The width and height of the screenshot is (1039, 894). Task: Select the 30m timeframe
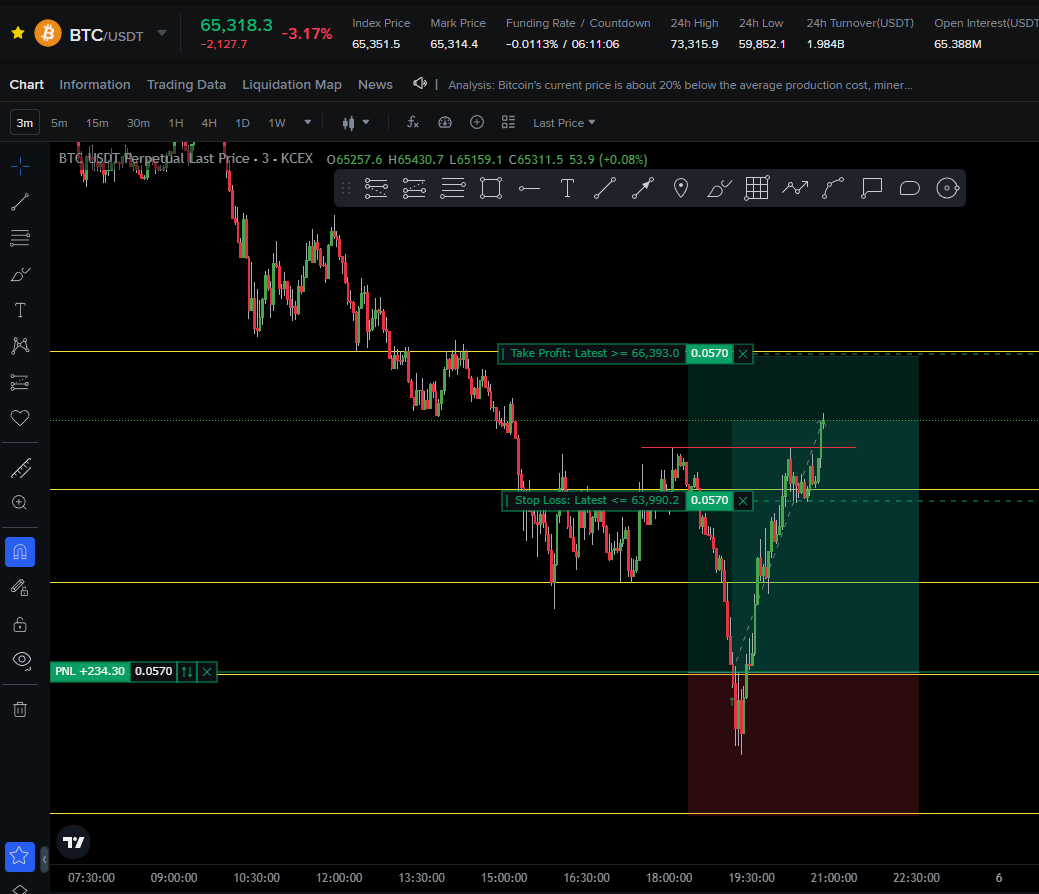138,123
